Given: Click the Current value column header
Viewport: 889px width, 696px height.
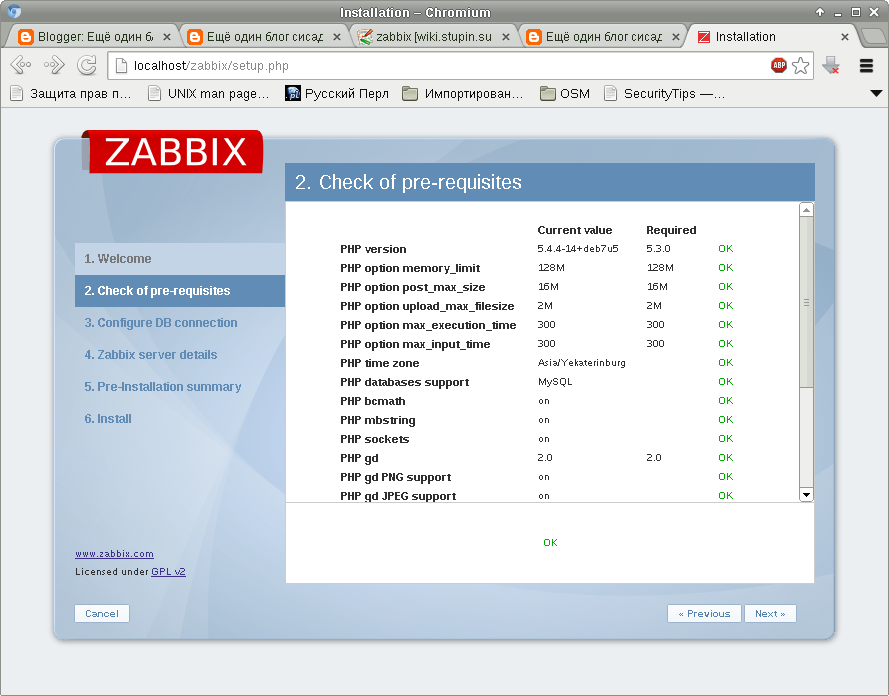Looking at the screenshot, I should [574, 230].
